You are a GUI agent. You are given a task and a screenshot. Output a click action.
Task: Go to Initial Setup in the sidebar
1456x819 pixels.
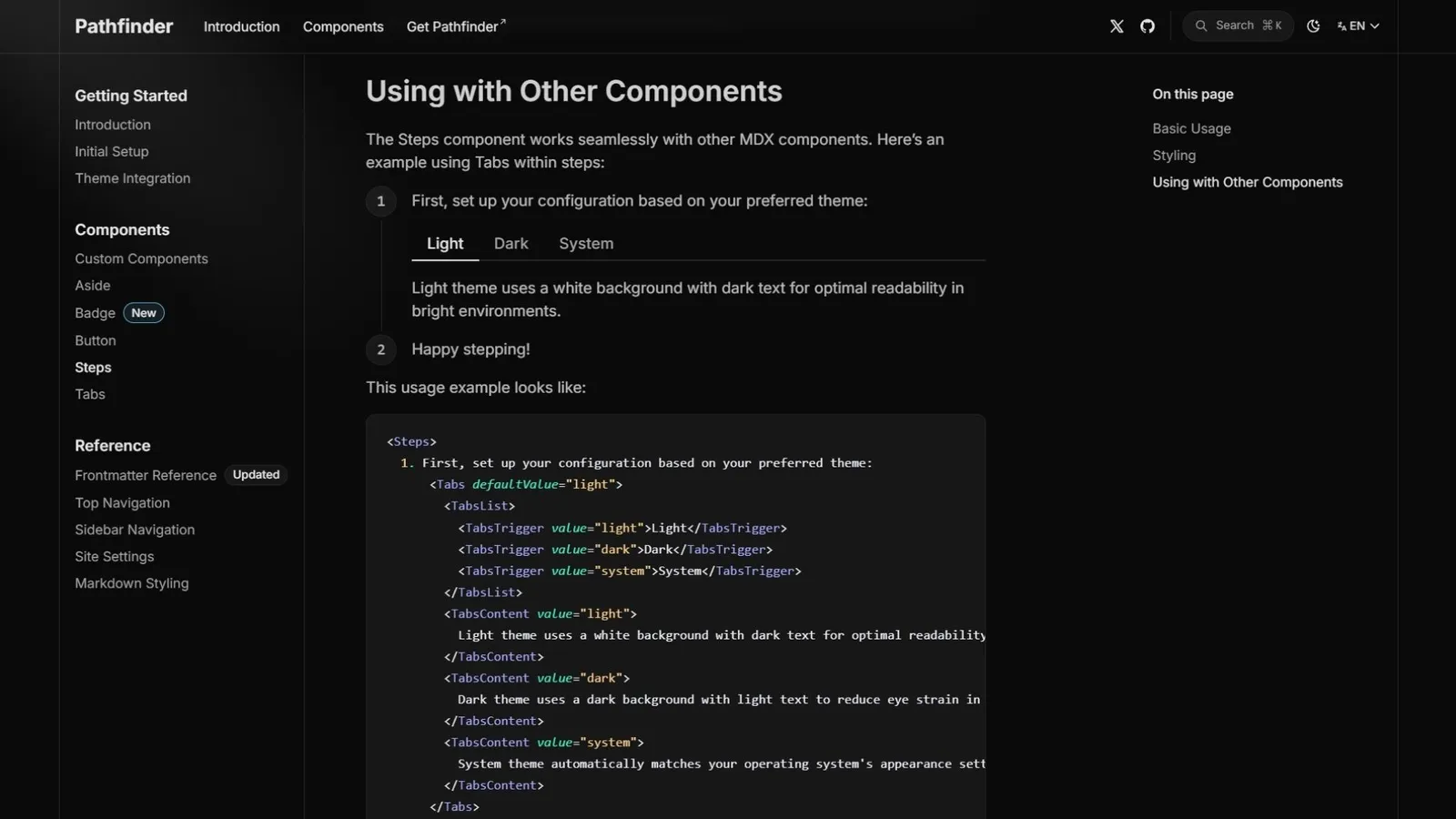[111, 152]
